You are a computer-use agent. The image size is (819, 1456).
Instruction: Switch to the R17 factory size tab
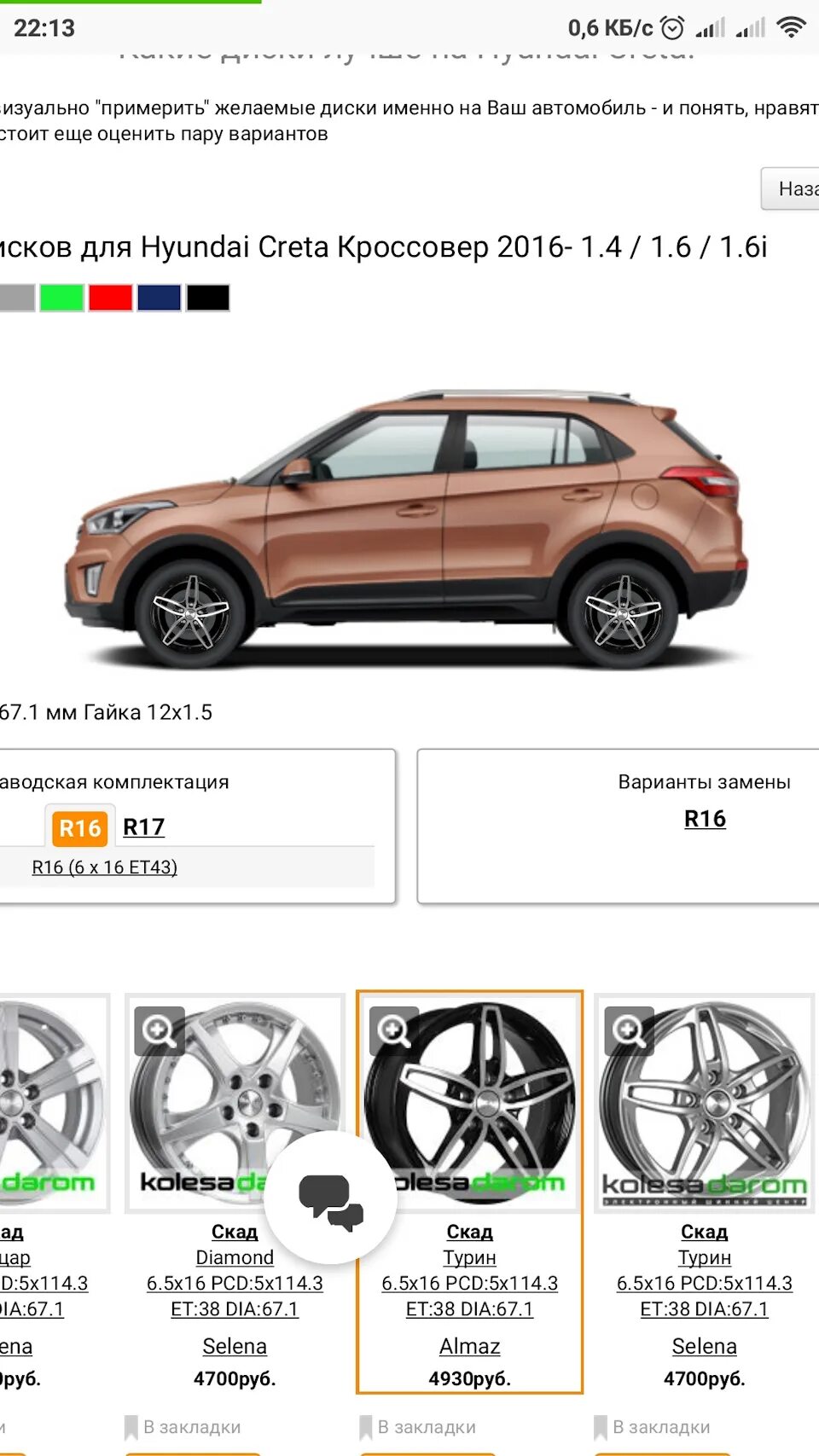(144, 827)
